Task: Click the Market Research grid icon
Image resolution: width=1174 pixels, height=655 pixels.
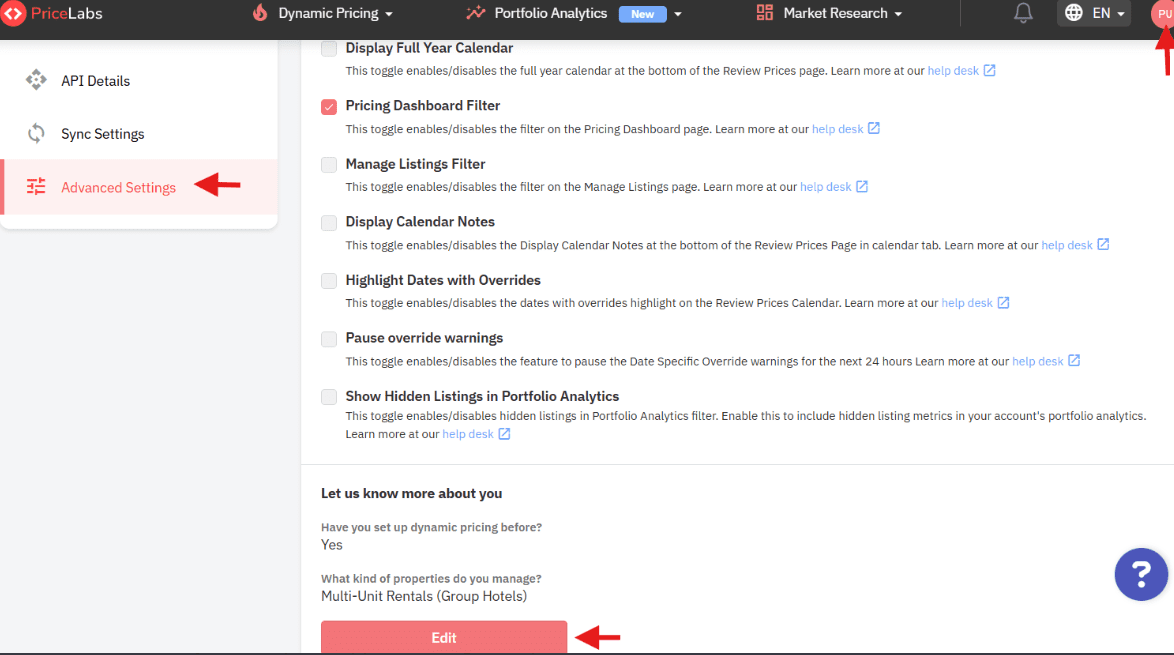Action: (765, 13)
